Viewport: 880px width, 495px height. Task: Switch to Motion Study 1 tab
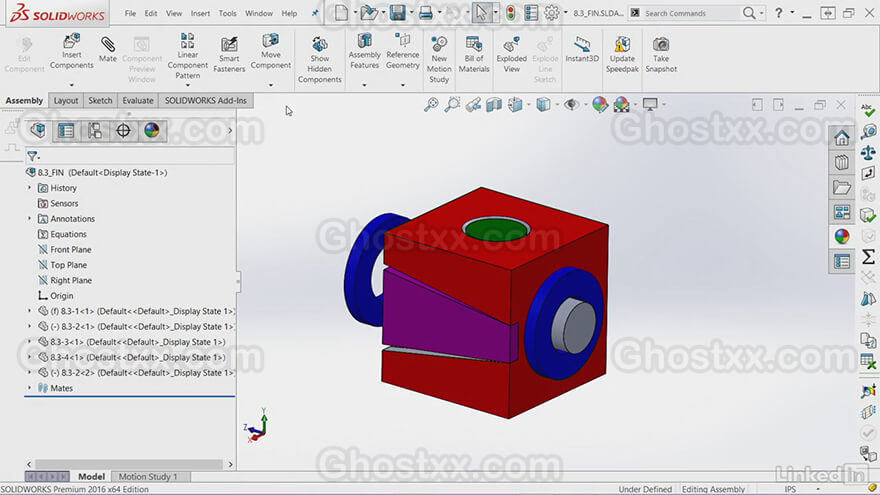[148, 476]
